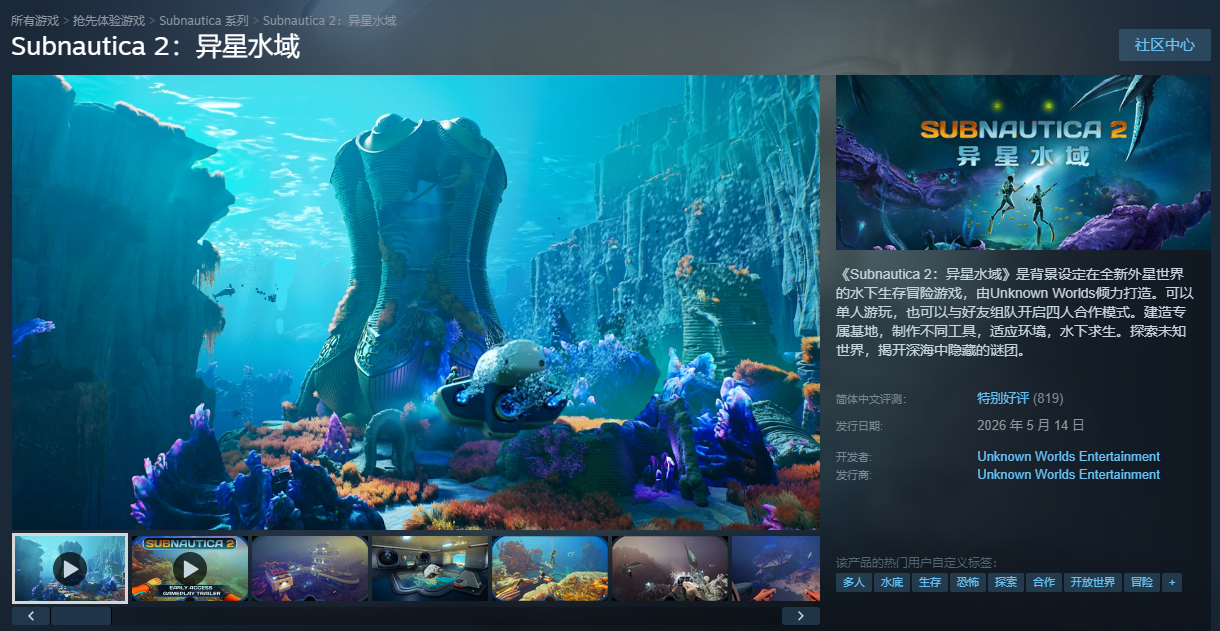
Task: Click the review count (819)
Action: [x=1048, y=398]
